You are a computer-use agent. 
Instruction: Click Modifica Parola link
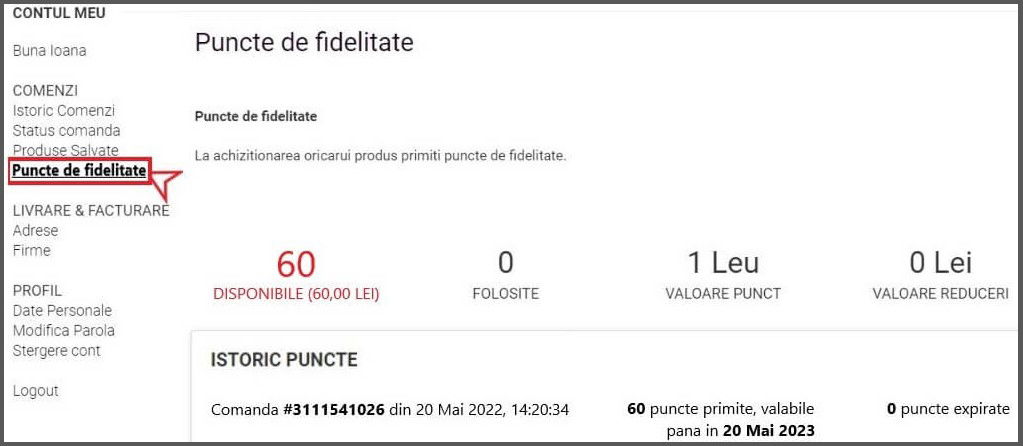tap(63, 330)
